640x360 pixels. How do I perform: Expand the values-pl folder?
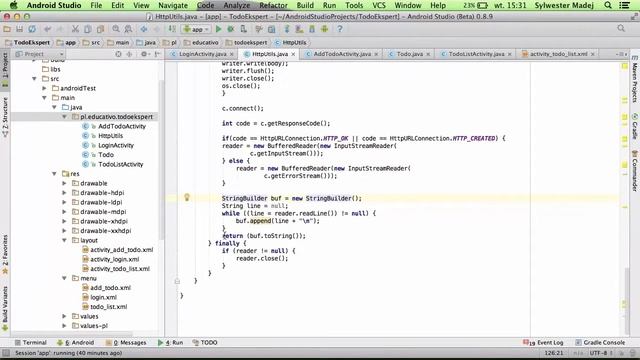click(64, 326)
